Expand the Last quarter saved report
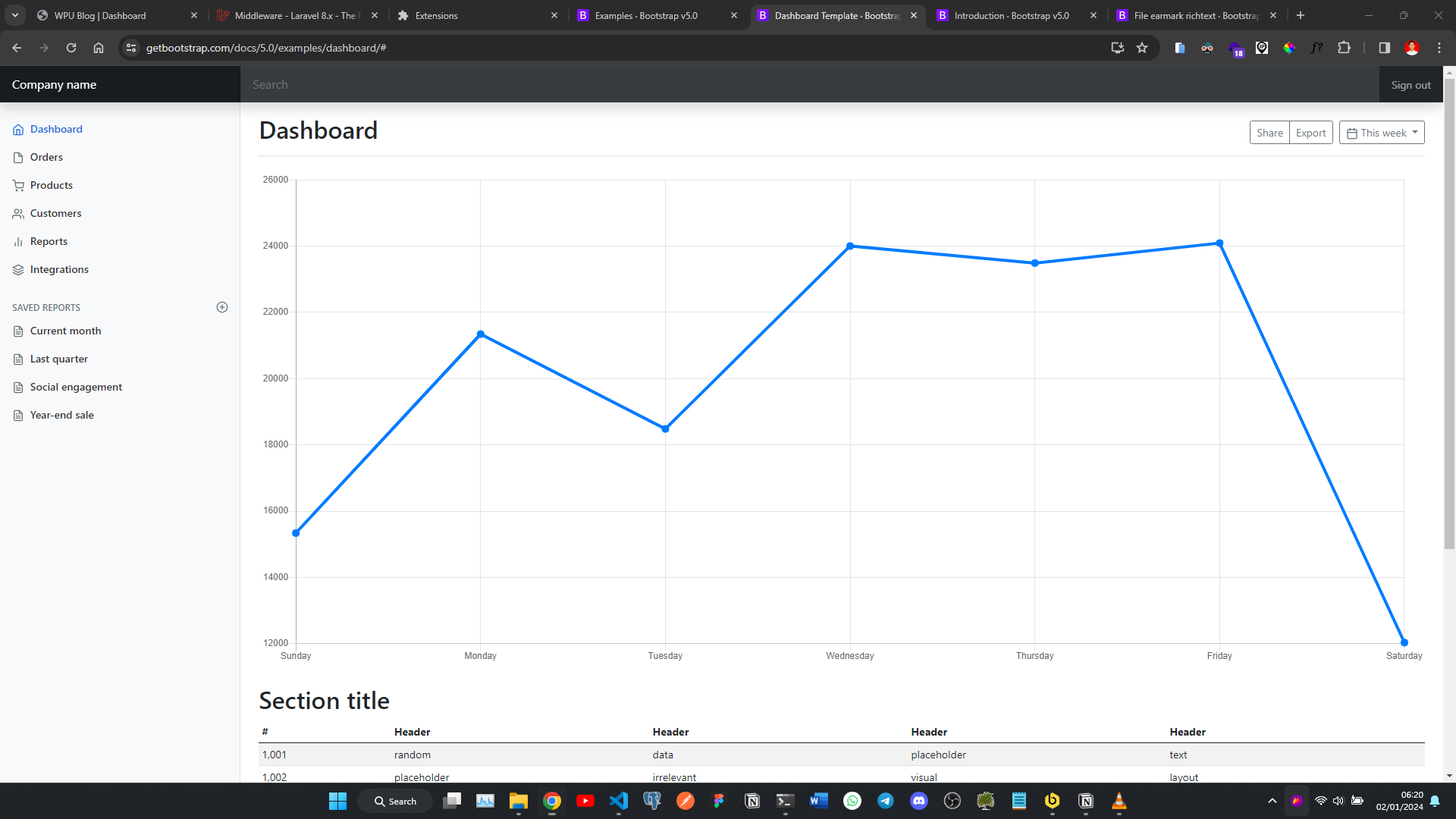The image size is (1456, 819). (x=58, y=358)
